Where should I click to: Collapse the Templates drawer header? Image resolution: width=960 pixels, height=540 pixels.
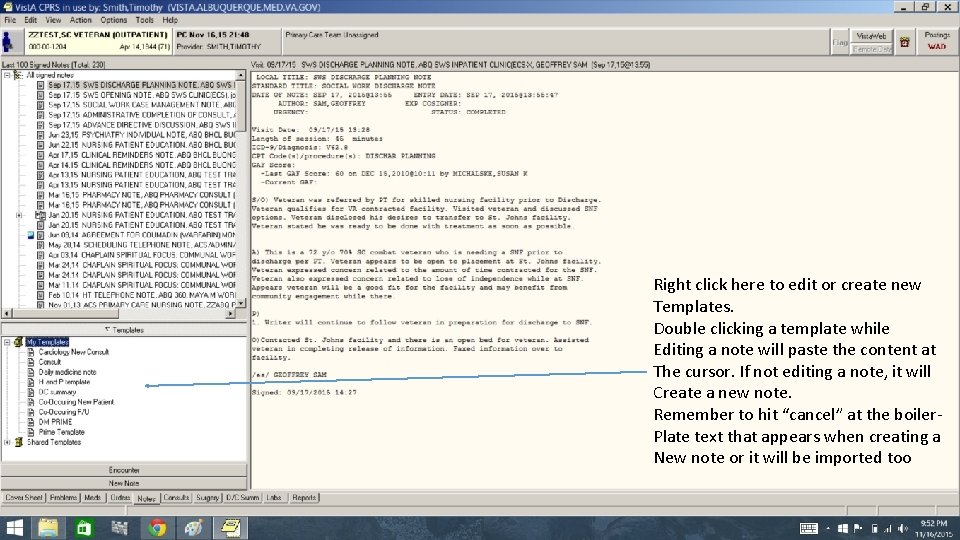pos(124,330)
